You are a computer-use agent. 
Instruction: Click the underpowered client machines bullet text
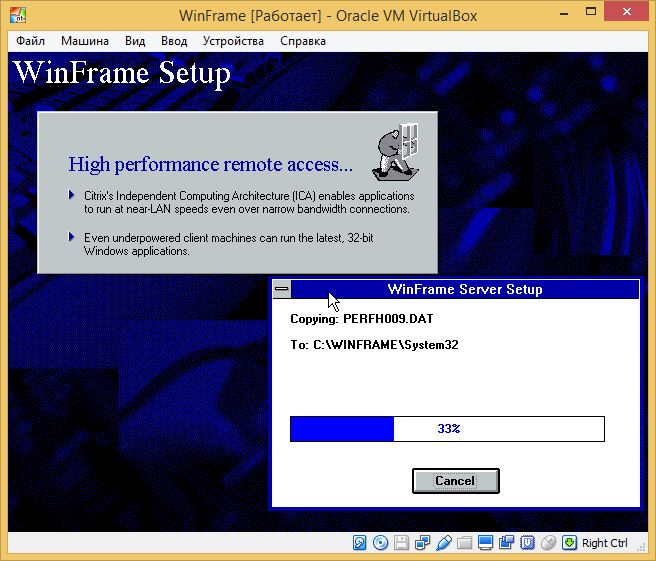[x=228, y=244]
